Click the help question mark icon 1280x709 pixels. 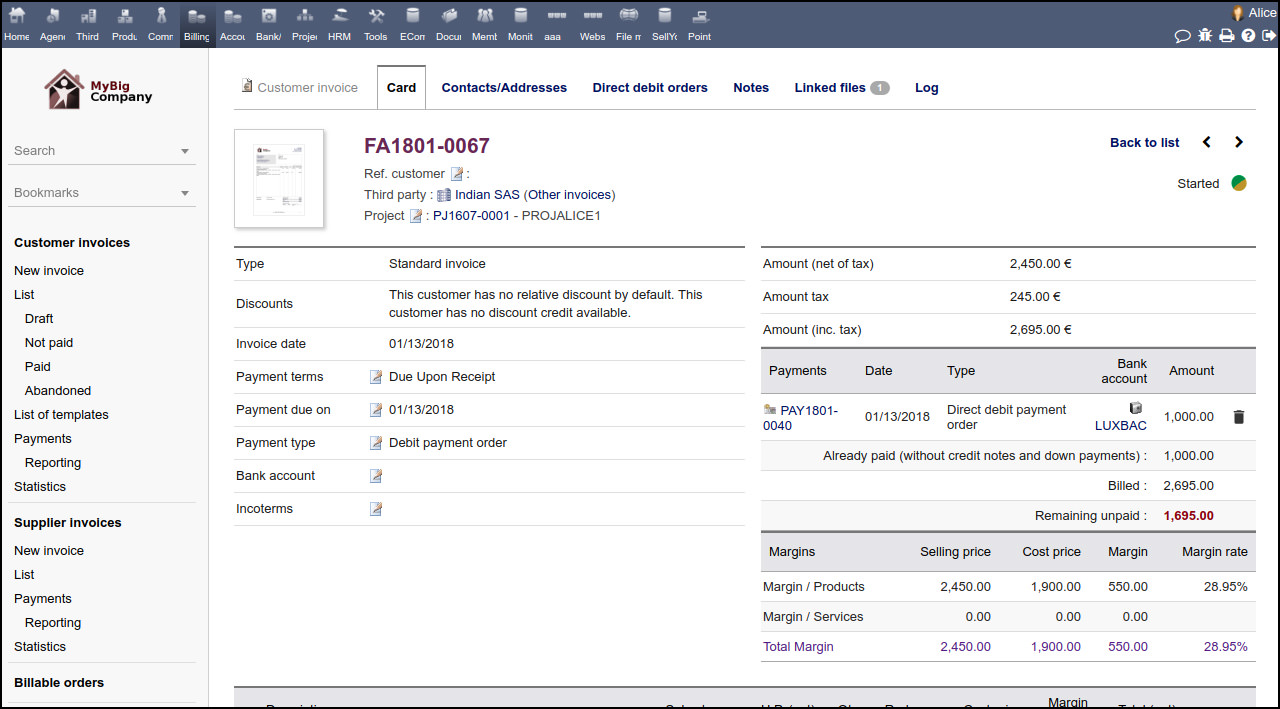1248,36
